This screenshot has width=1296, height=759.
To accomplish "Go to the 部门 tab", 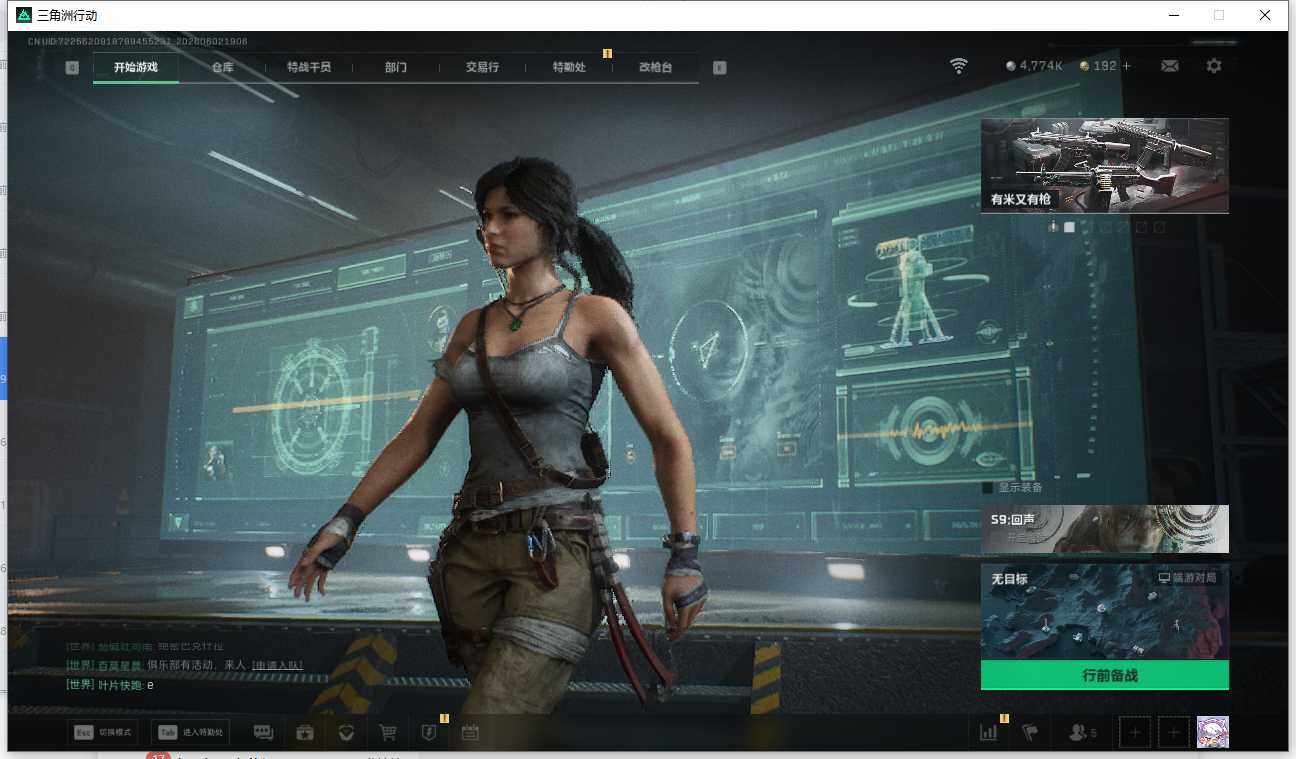I will (x=396, y=67).
